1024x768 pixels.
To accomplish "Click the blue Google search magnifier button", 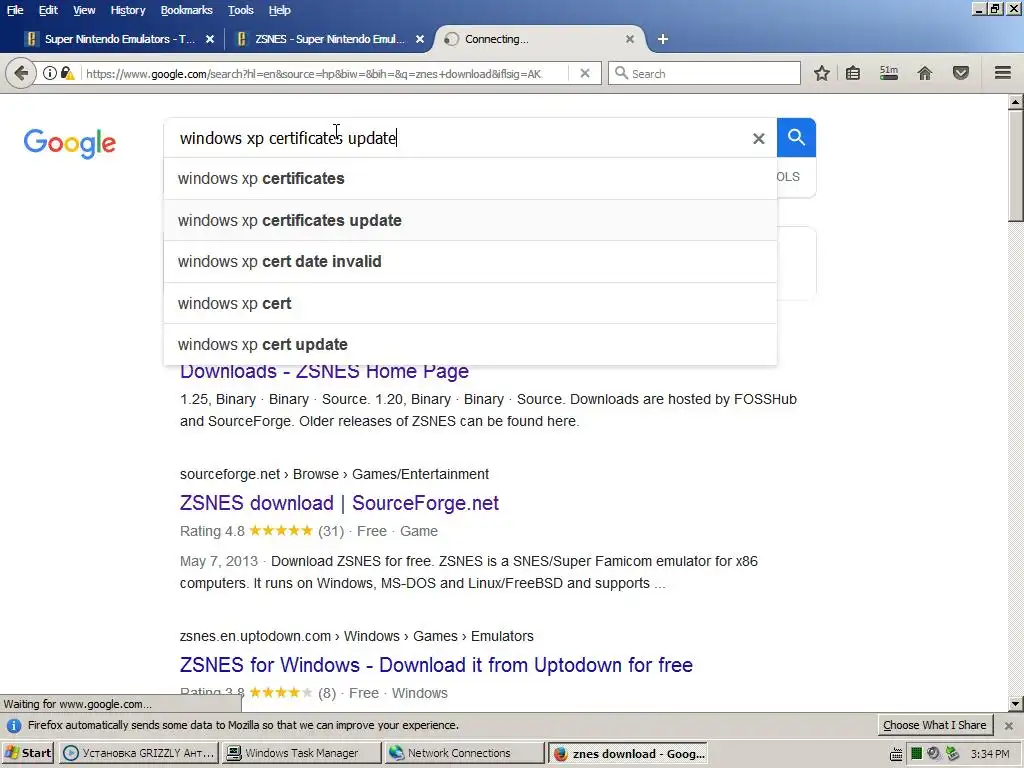I will coord(796,138).
